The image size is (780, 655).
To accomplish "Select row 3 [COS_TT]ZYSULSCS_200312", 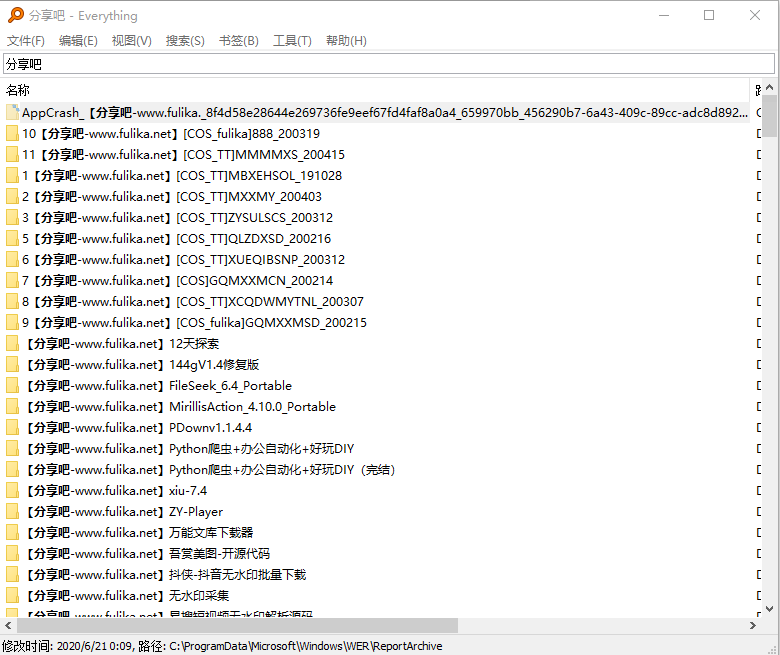I will tap(177, 218).
